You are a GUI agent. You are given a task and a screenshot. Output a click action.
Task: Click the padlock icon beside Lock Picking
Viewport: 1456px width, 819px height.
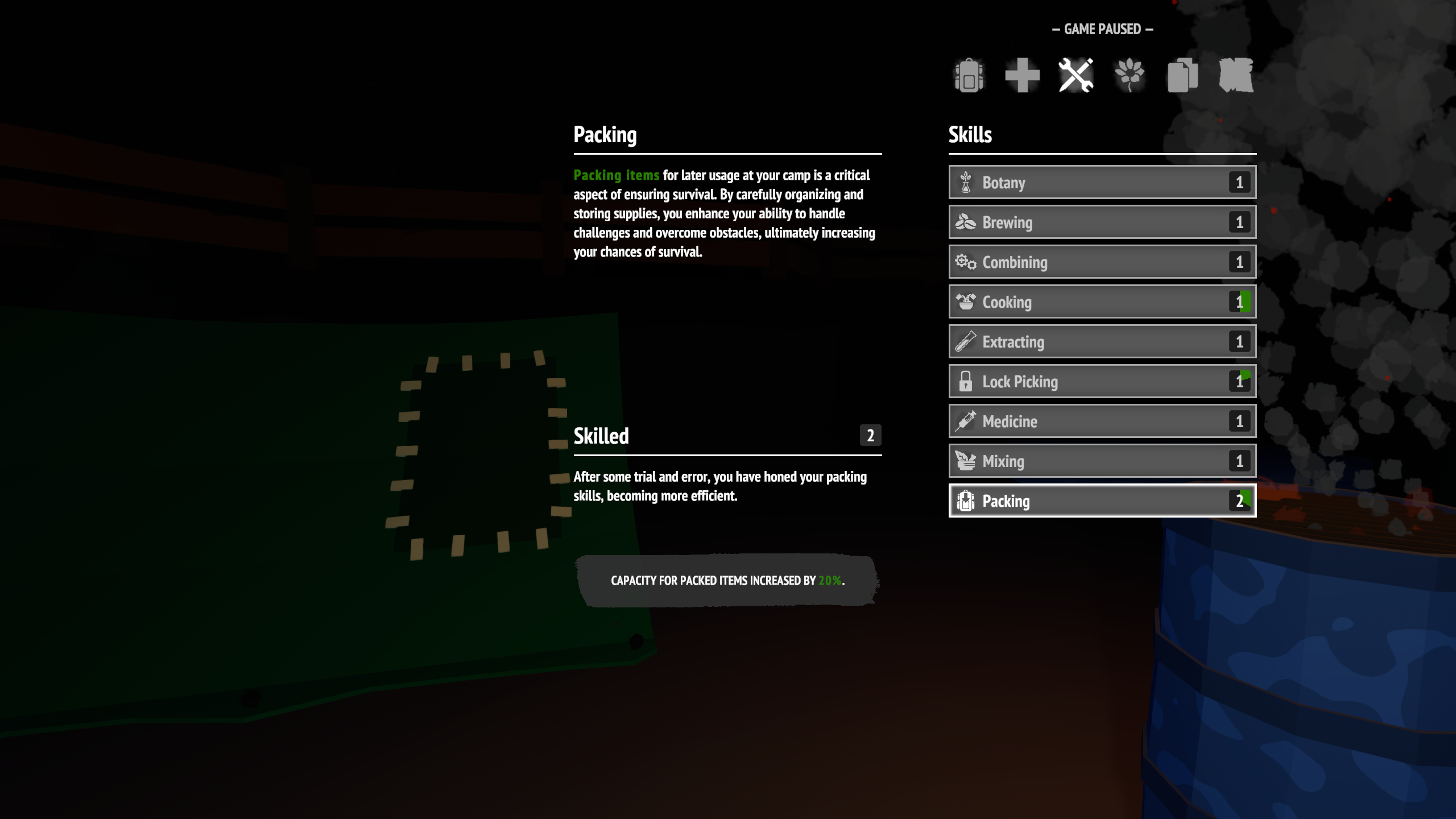click(966, 381)
